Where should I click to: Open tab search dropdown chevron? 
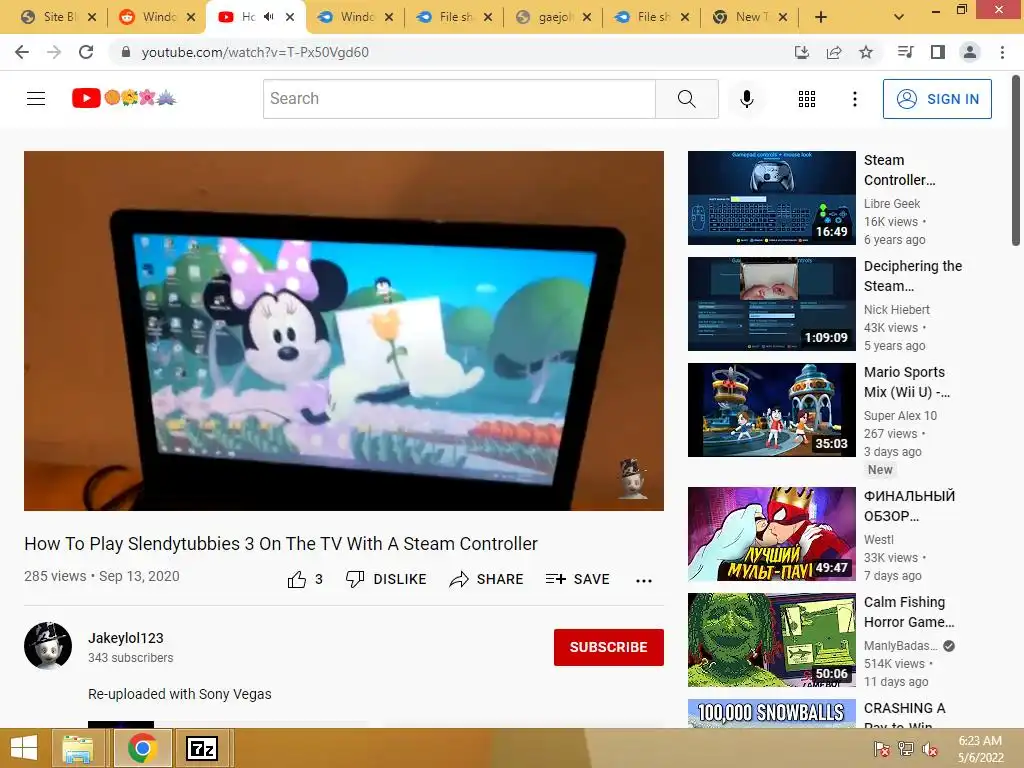[x=899, y=18]
